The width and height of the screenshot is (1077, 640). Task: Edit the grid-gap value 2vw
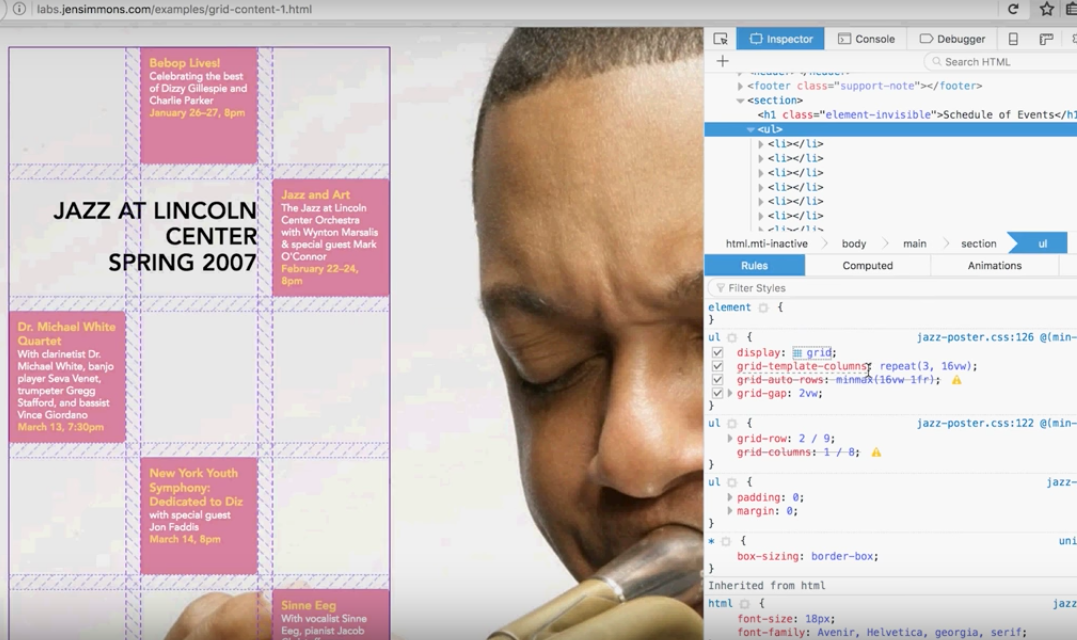coord(810,393)
